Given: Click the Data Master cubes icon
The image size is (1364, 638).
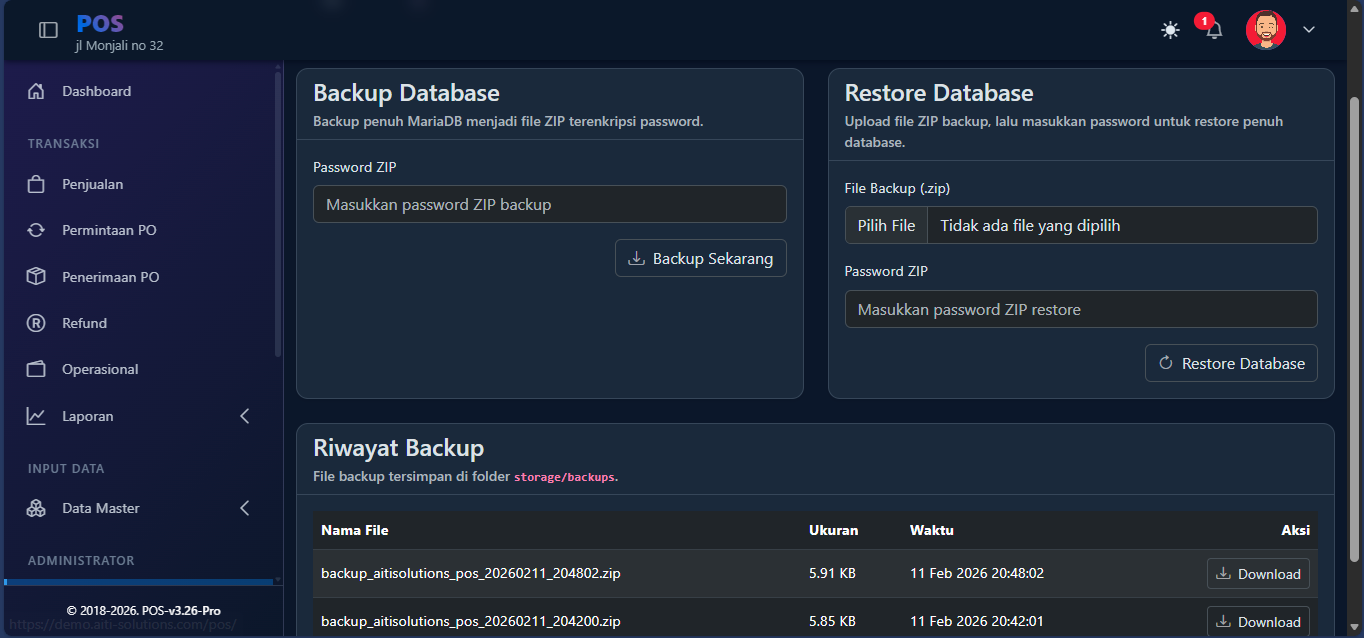Looking at the screenshot, I should coord(36,508).
